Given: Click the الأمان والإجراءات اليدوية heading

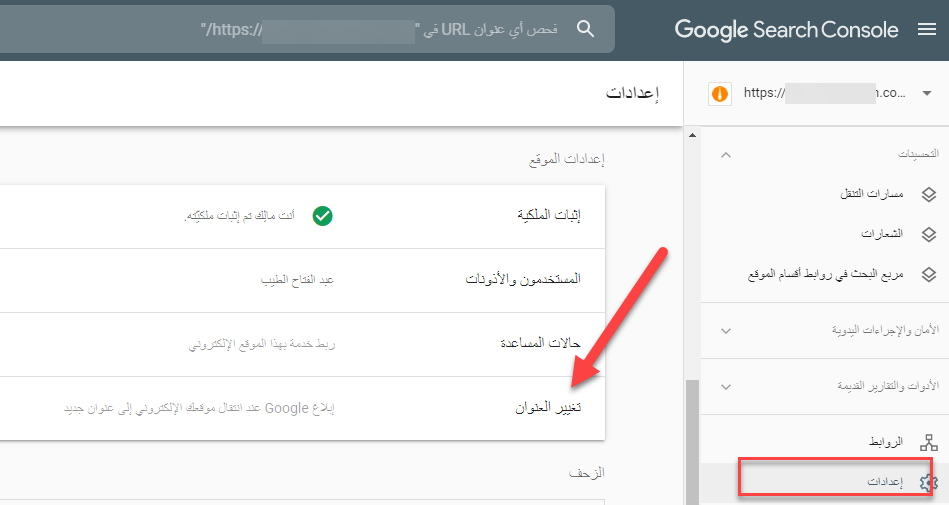Looking at the screenshot, I should tap(885, 330).
